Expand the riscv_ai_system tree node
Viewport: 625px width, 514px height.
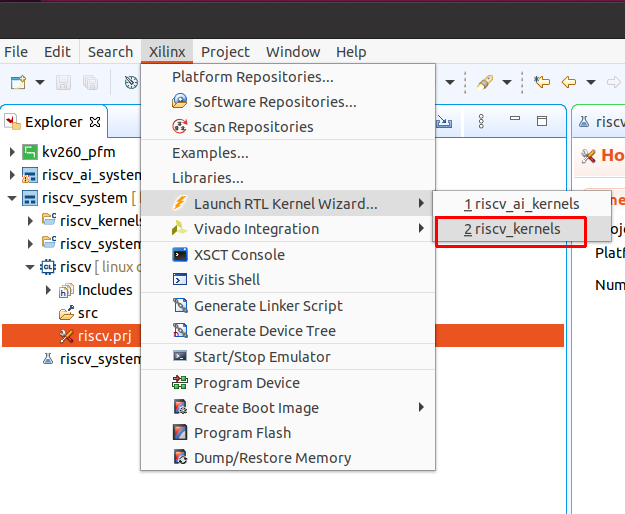pyautogui.click(x=12, y=175)
